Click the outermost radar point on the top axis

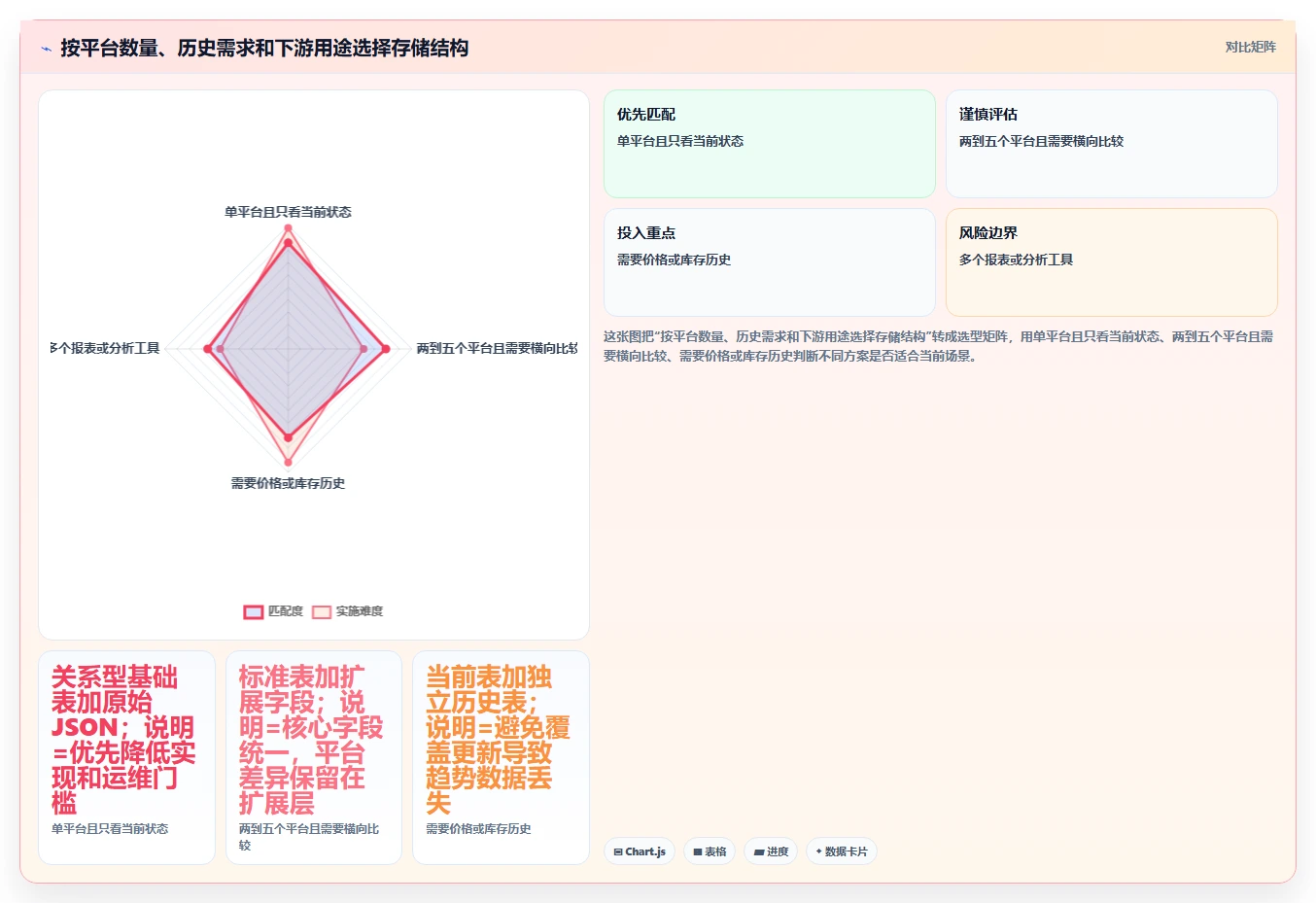(x=288, y=228)
